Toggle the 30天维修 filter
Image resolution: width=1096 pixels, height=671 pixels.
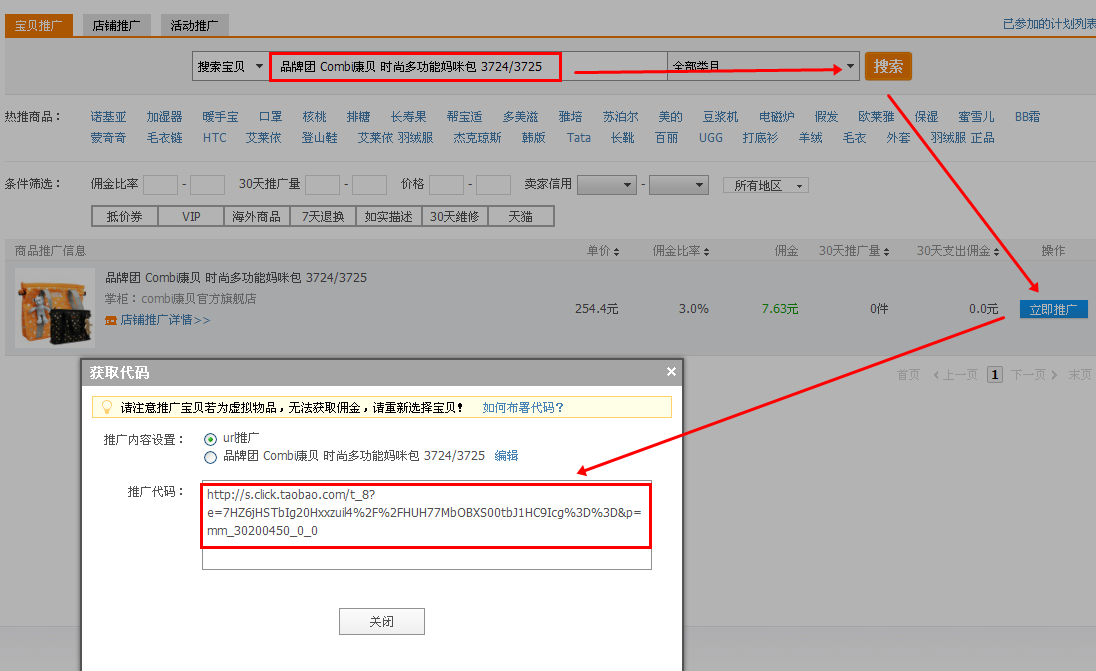[x=455, y=217]
